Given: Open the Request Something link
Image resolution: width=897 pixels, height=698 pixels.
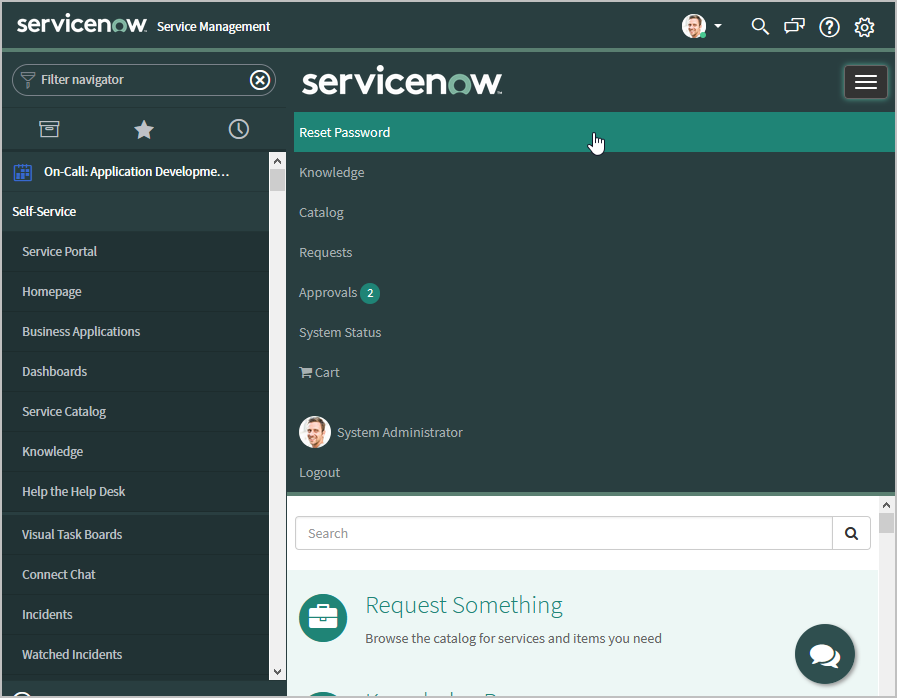Looking at the screenshot, I should [x=464, y=605].
